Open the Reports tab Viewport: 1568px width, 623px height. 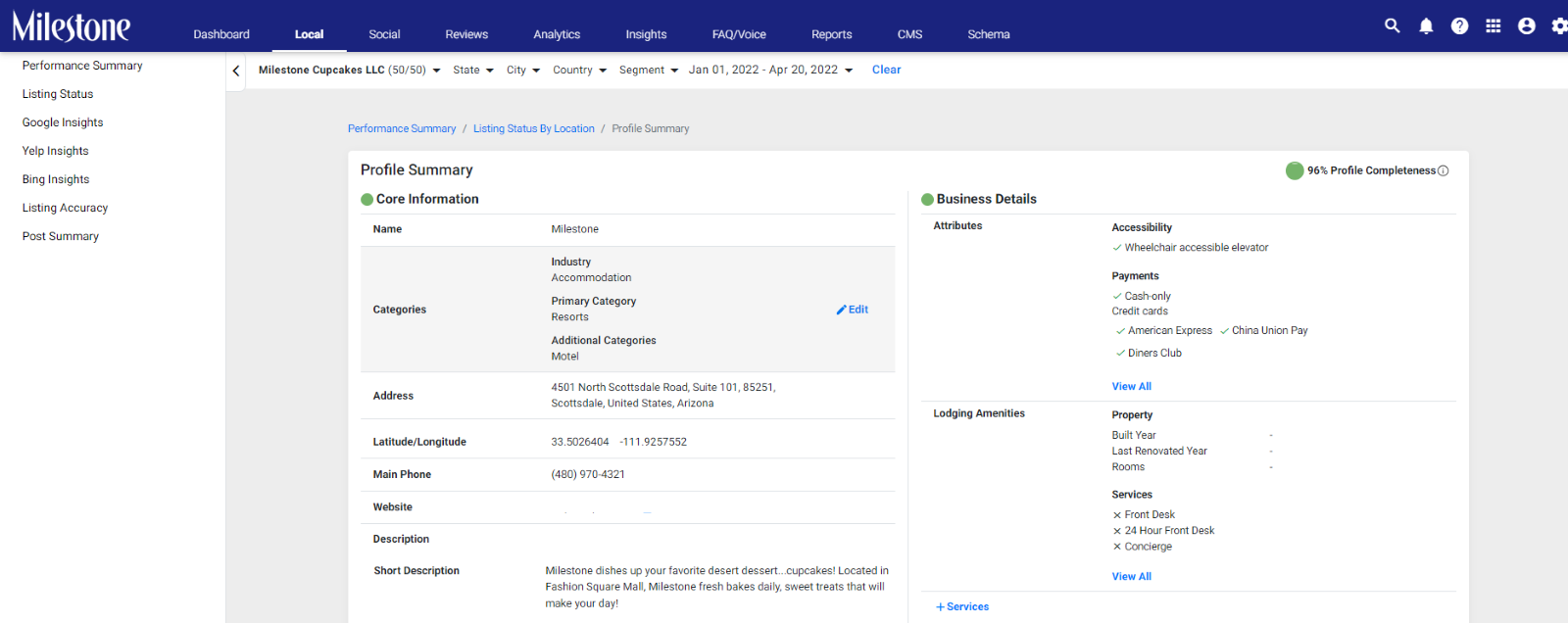click(x=831, y=34)
